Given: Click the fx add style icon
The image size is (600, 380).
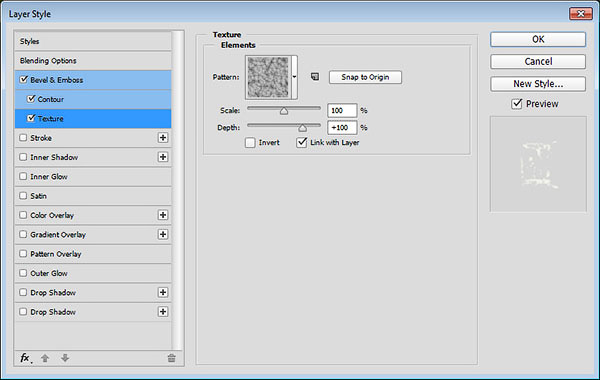Looking at the screenshot, I should [x=26, y=358].
